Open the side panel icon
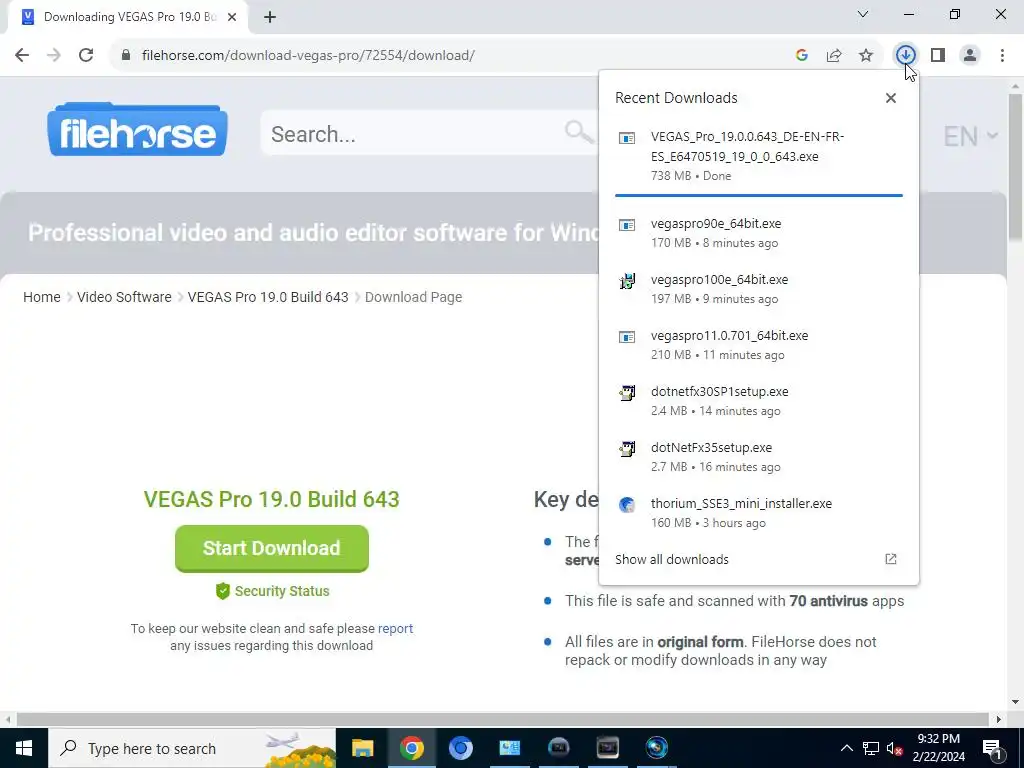 pos(938,55)
